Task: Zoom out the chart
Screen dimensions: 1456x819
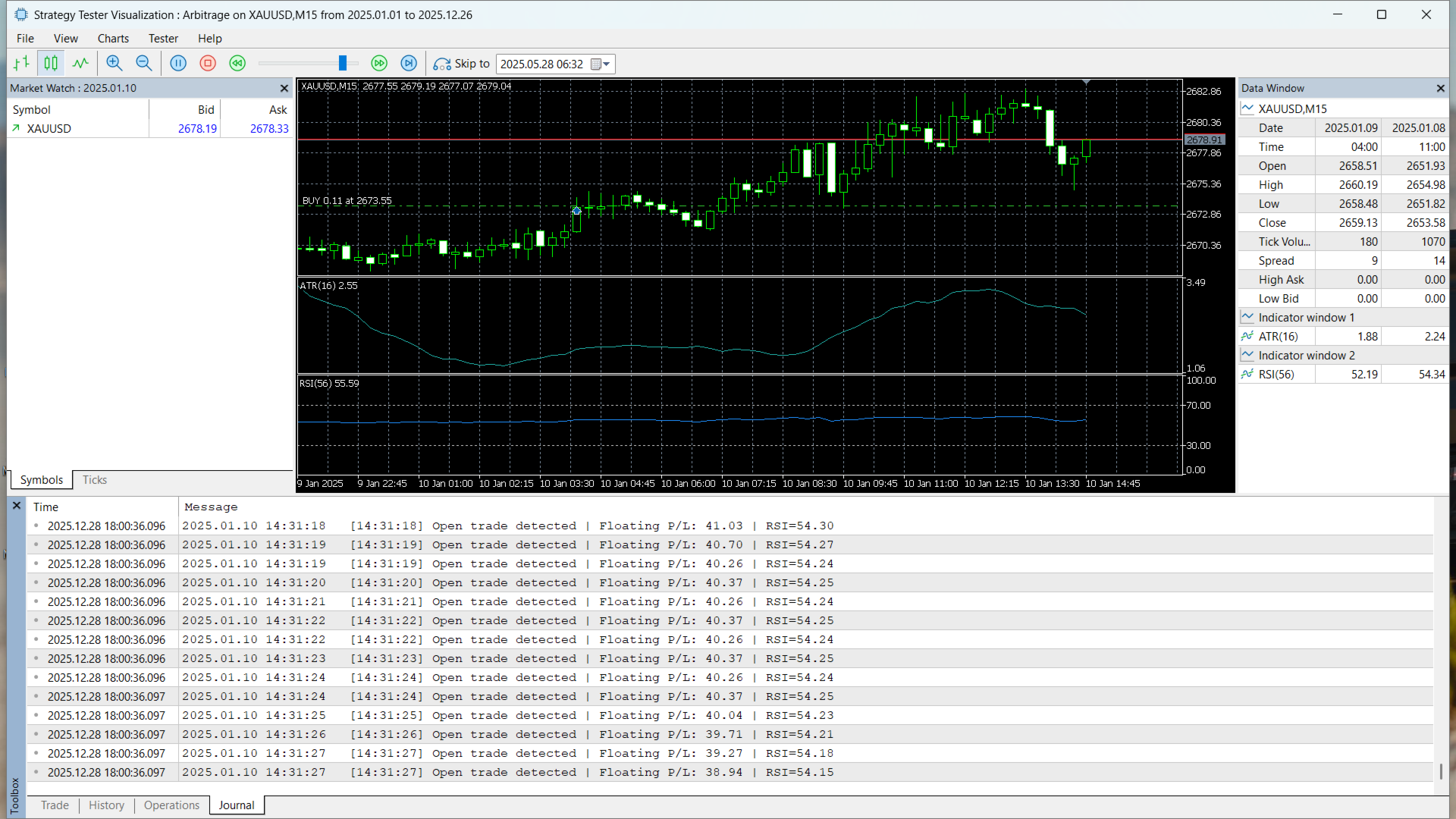Action: click(x=143, y=64)
